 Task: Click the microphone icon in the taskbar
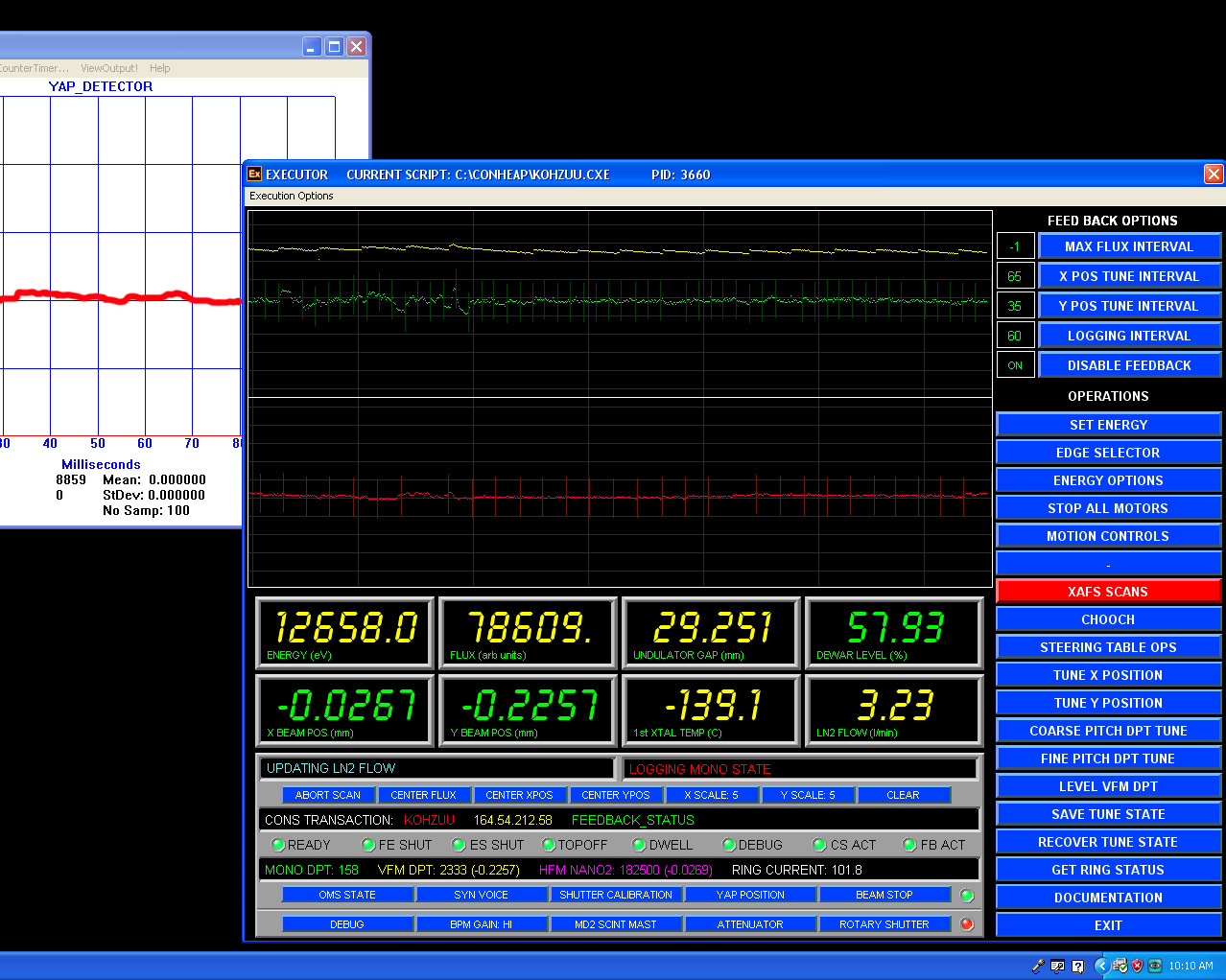1038,966
